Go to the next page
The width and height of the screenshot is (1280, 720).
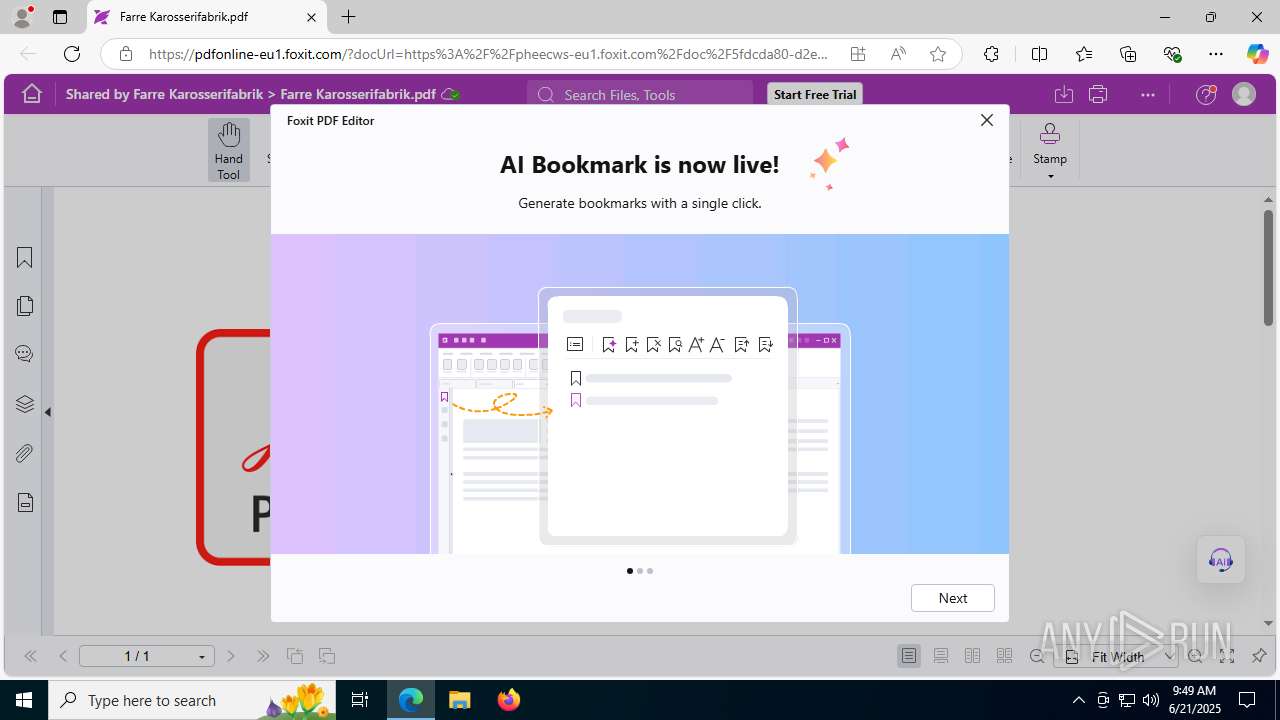[231, 656]
